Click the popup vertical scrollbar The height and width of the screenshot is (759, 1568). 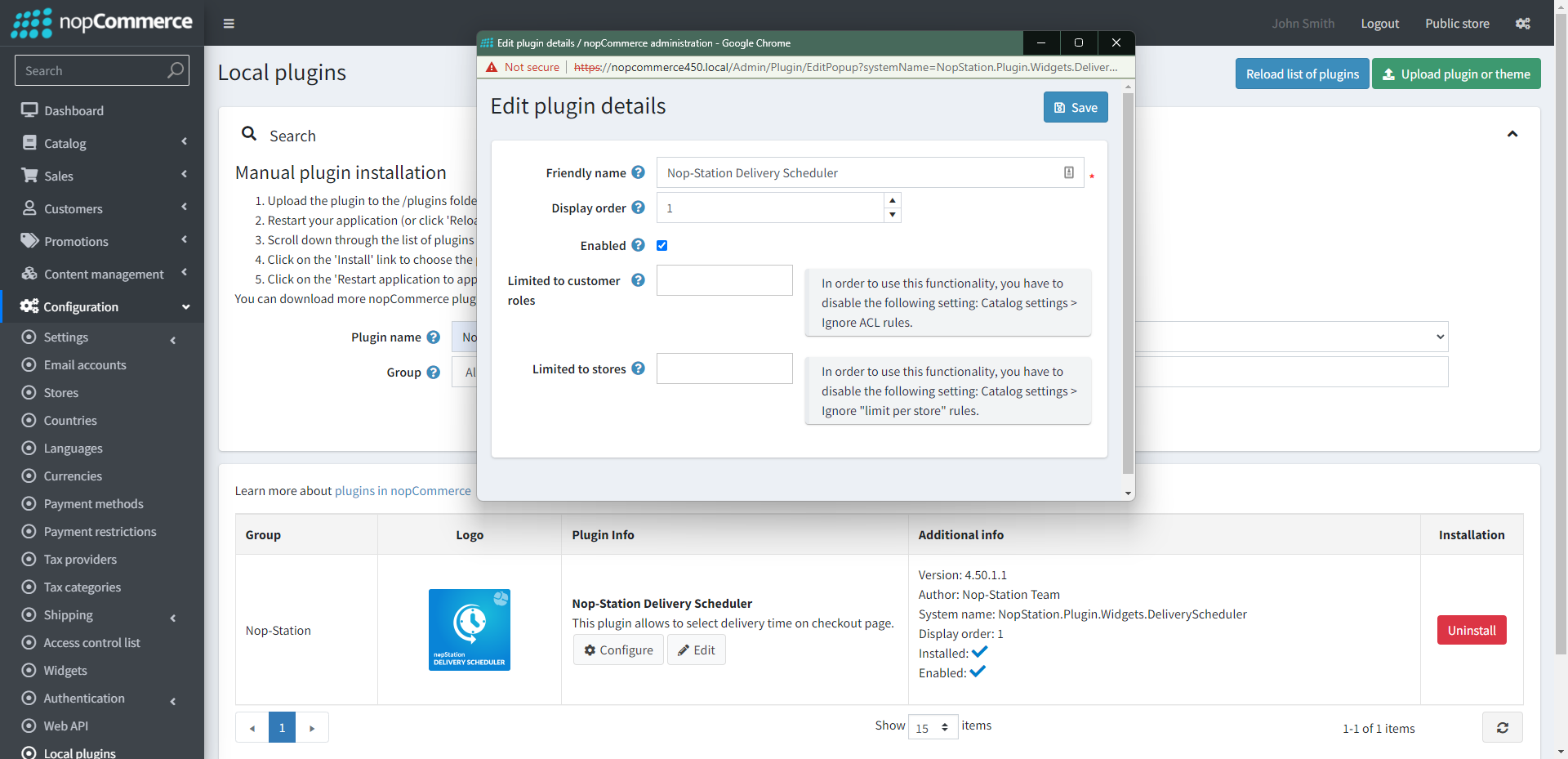click(x=1128, y=282)
